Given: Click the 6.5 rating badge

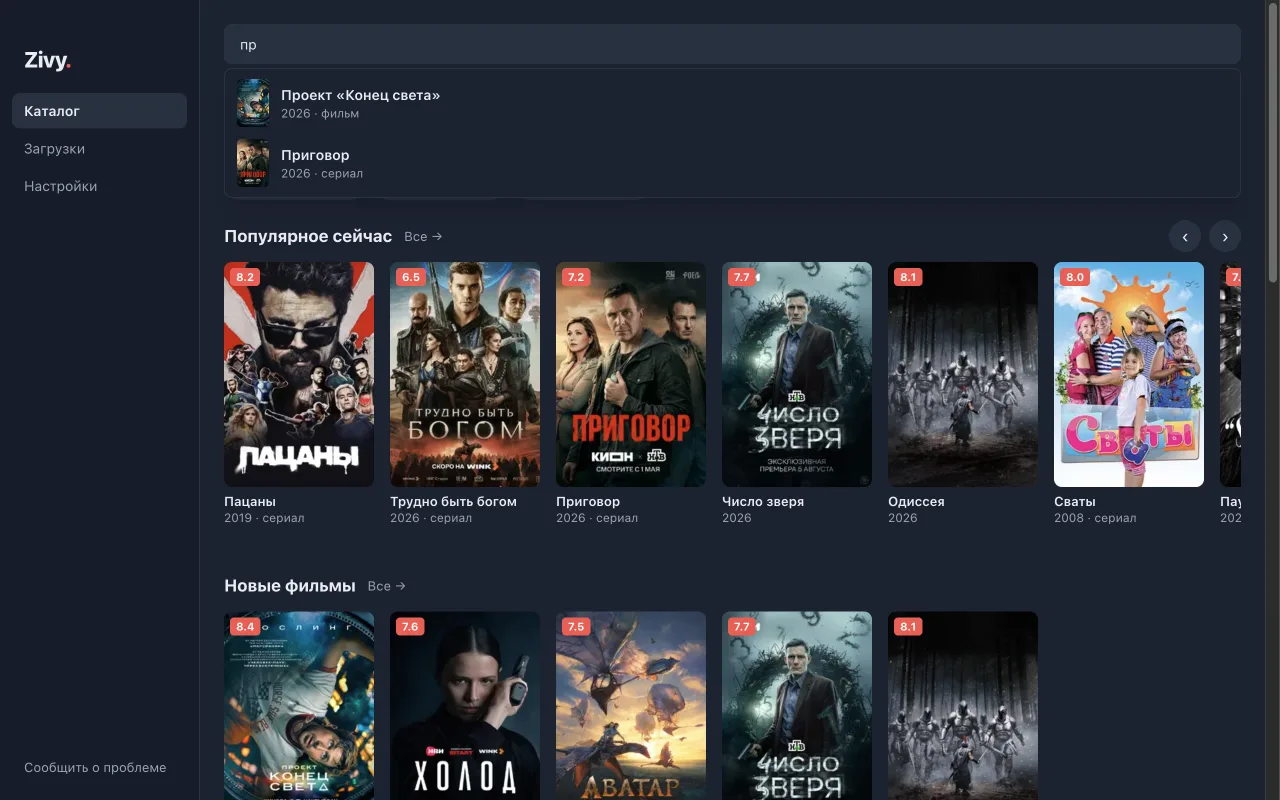Looking at the screenshot, I should click(x=411, y=277).
